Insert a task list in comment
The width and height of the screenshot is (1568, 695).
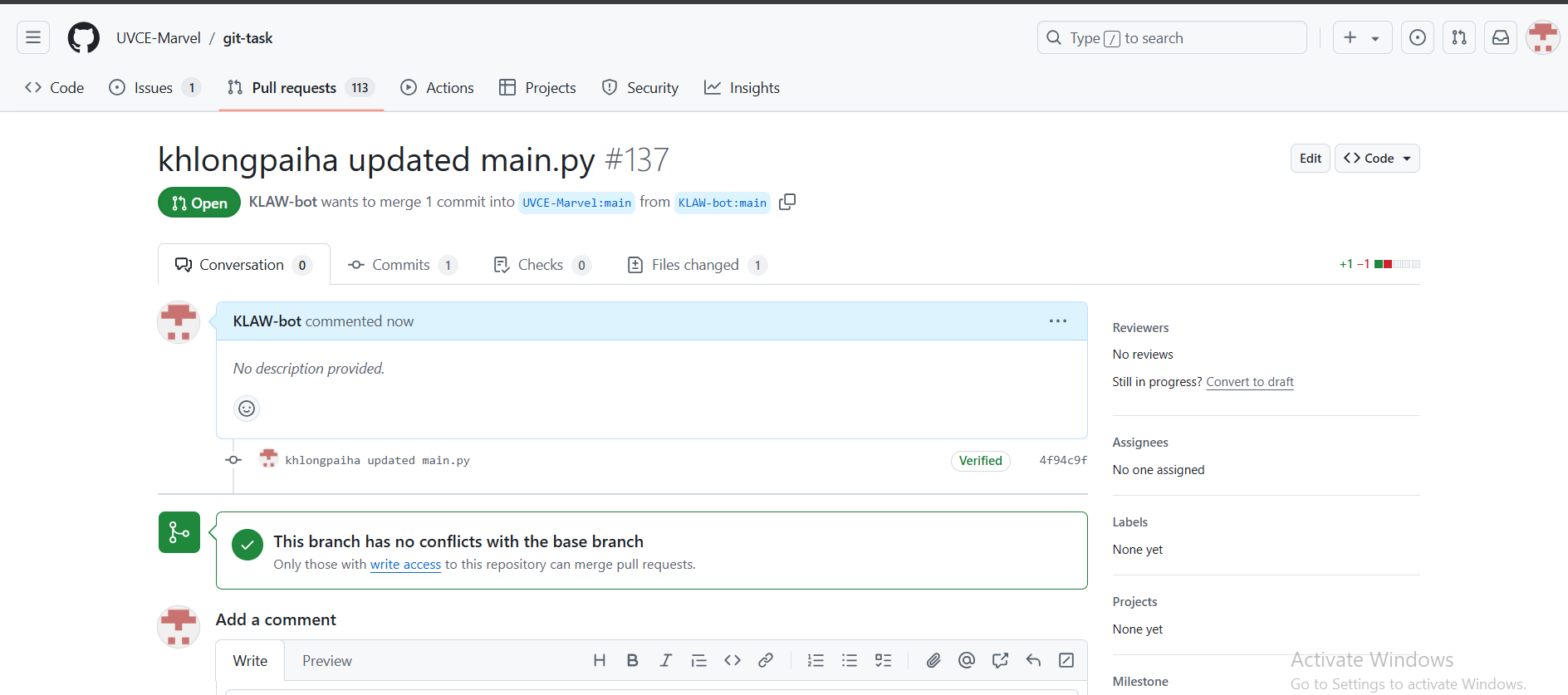(883, 660)
